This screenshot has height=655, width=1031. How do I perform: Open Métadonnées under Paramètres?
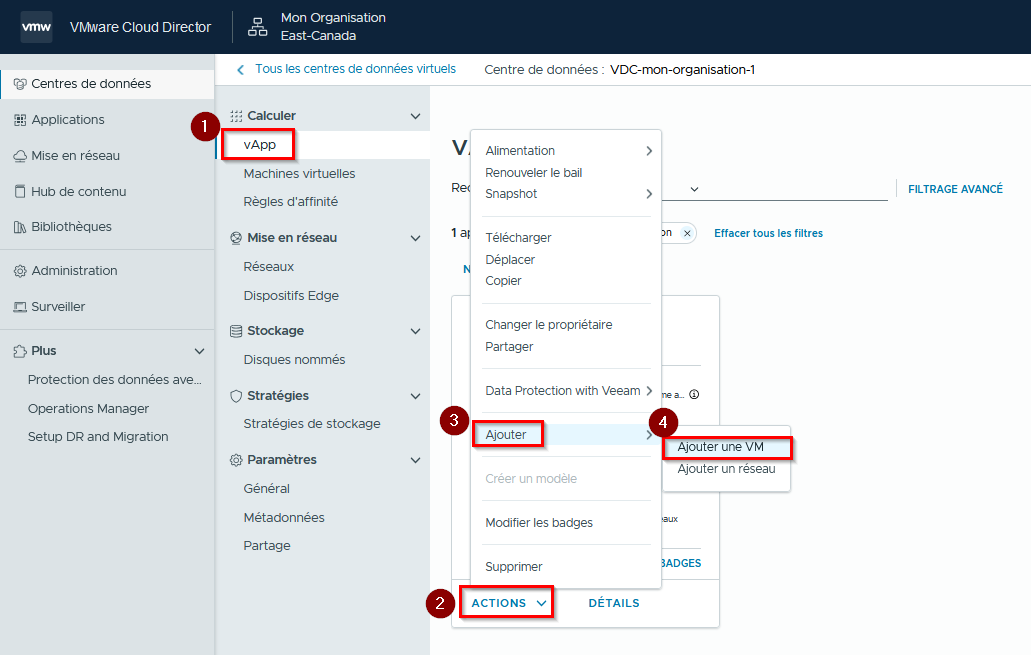point(284,518)
